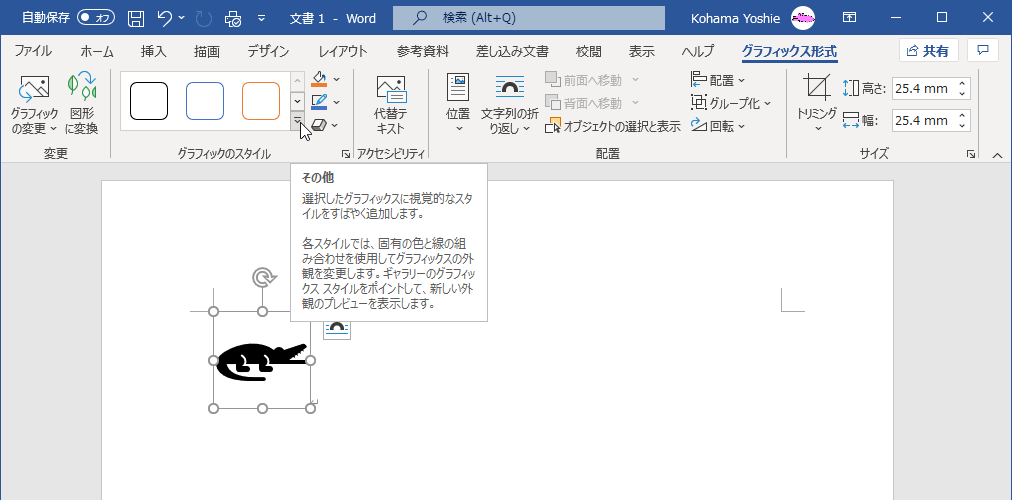Click the 図形に変換 button
The image size is (1012, 500).
pyautogui.click(x=82, y=105)
